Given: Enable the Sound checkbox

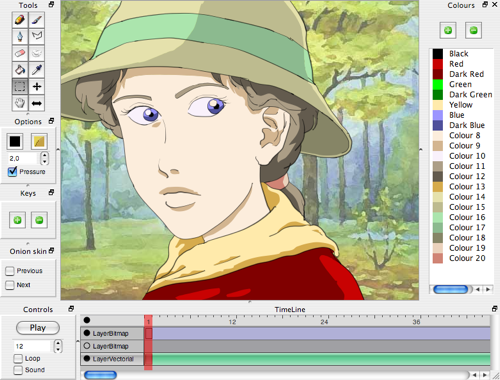Looking at the screenshot, I should (18, 370).
